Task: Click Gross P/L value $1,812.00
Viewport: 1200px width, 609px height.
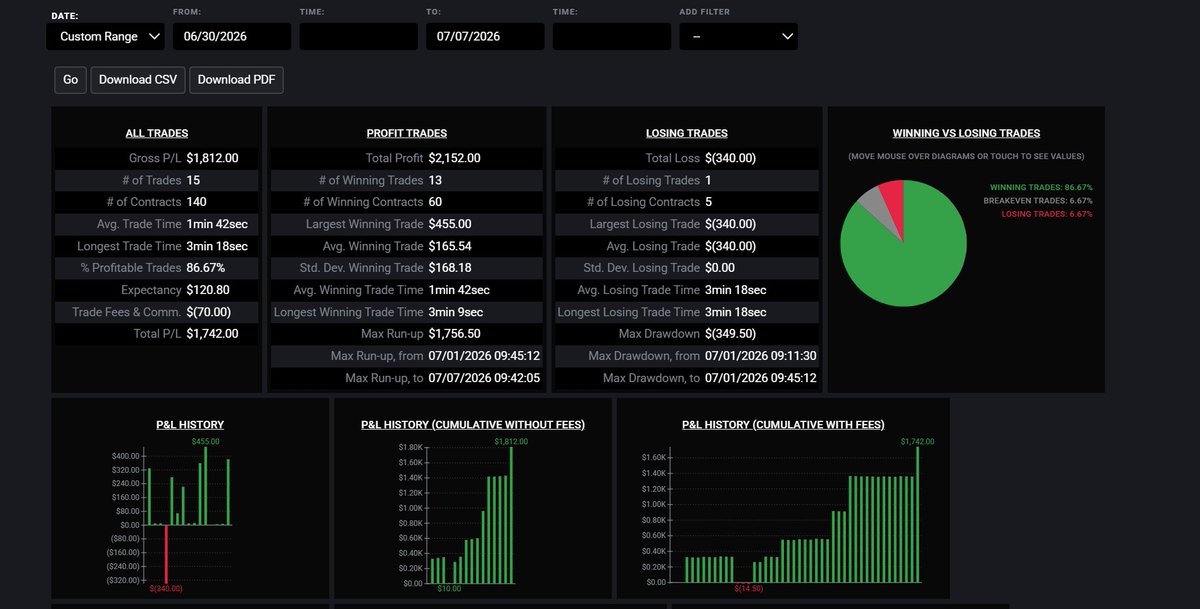Action: (212, 158)
